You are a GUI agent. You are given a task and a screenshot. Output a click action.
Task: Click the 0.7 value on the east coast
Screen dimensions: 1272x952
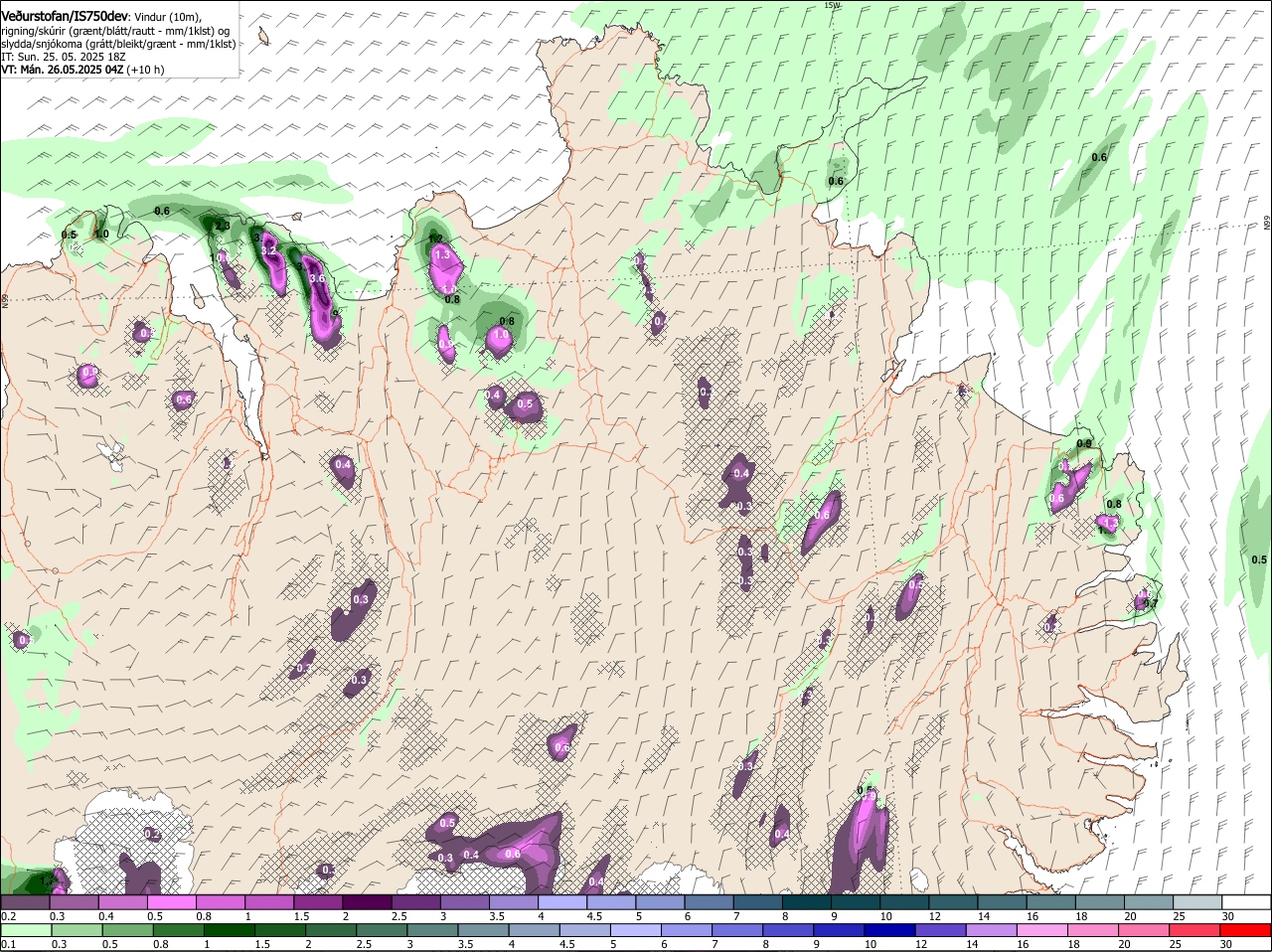click(x=1151, y=603)
